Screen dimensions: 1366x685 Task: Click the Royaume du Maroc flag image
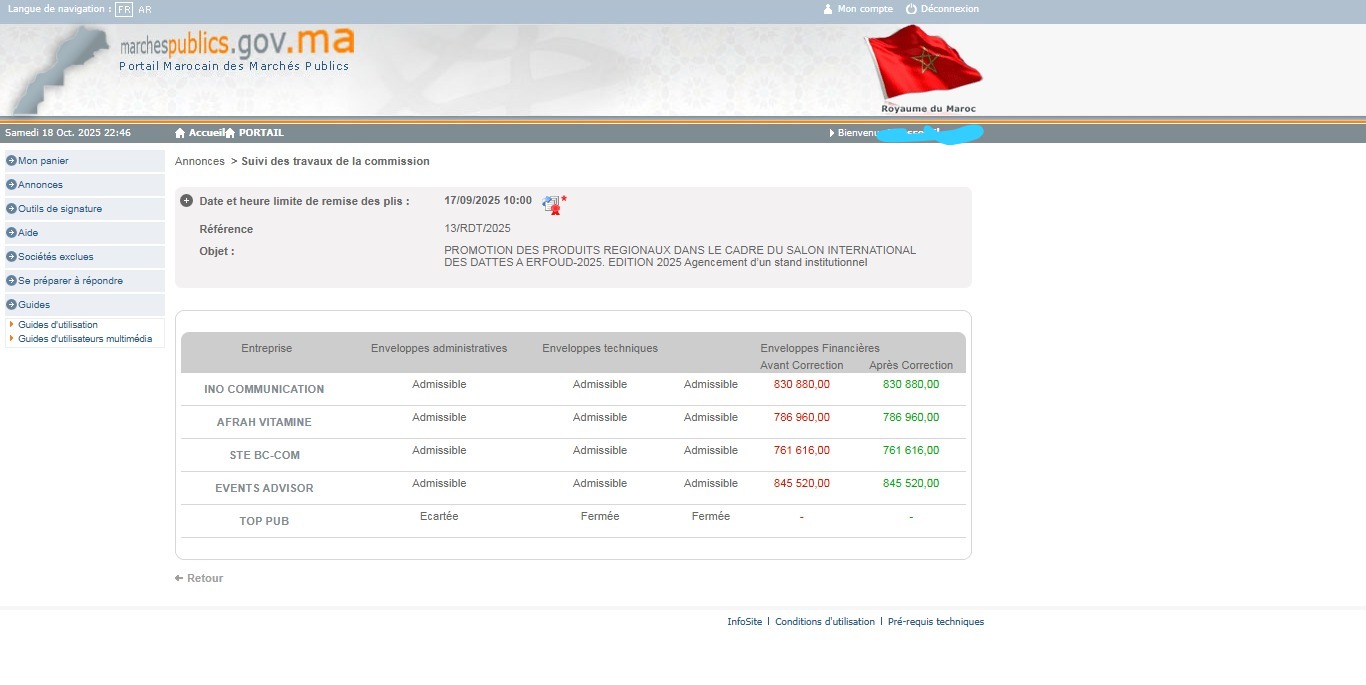pos(926,68)
